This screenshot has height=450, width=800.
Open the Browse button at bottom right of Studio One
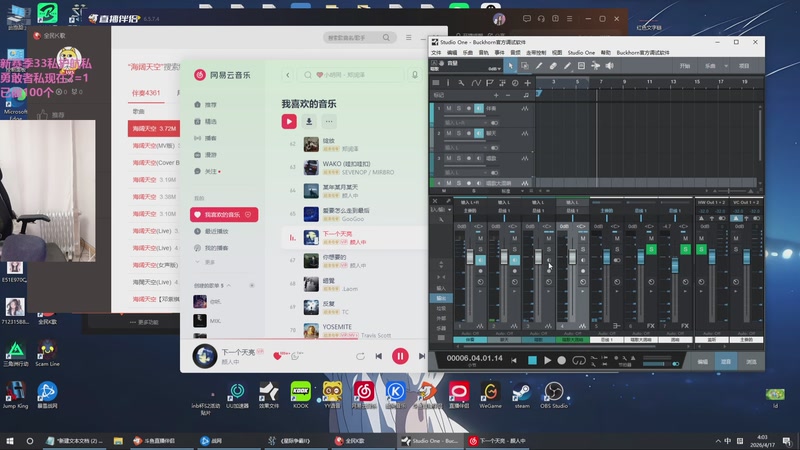tap(751, 361)
